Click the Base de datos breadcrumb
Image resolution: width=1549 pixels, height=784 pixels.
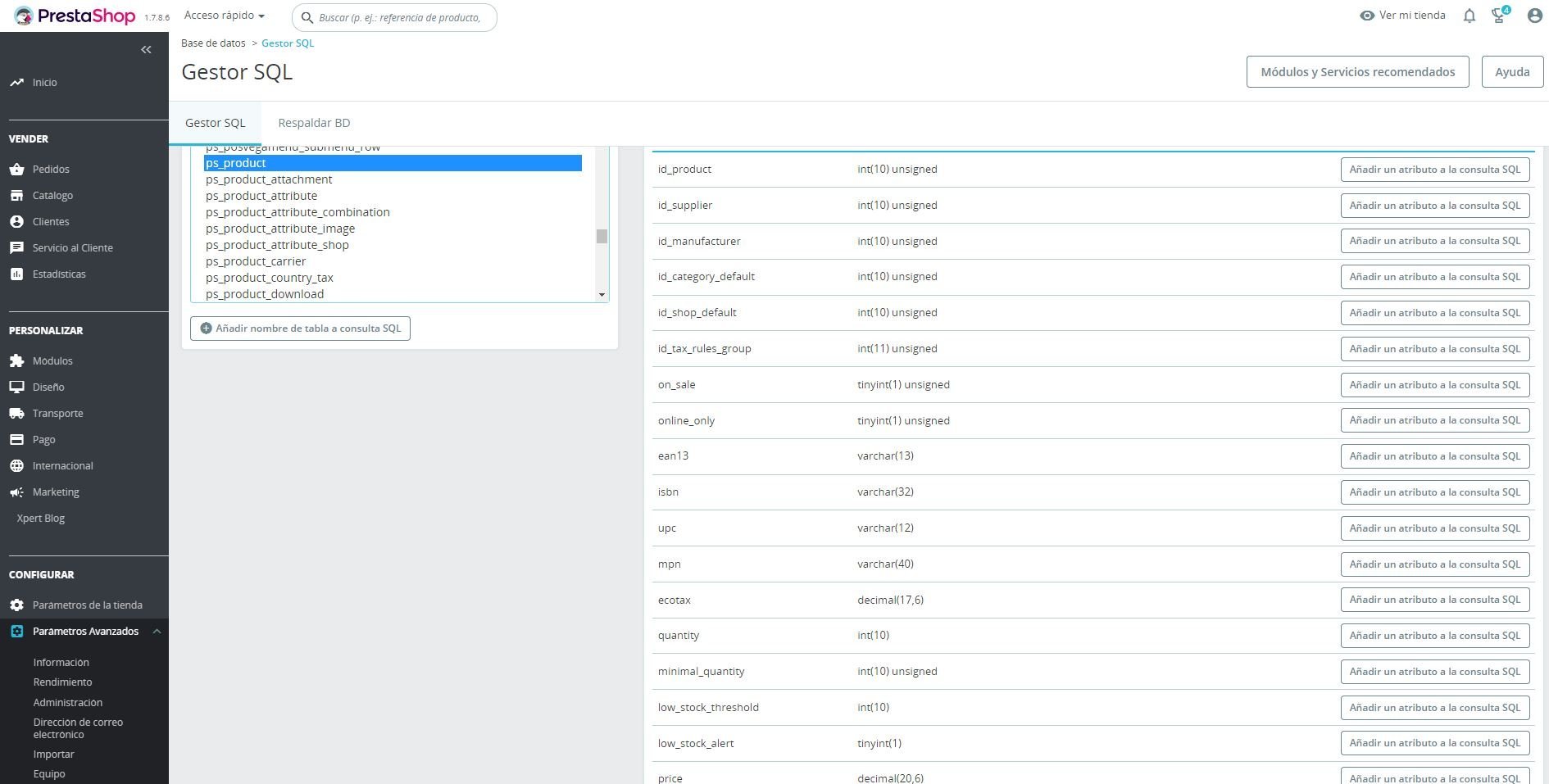tap(213, 43)
